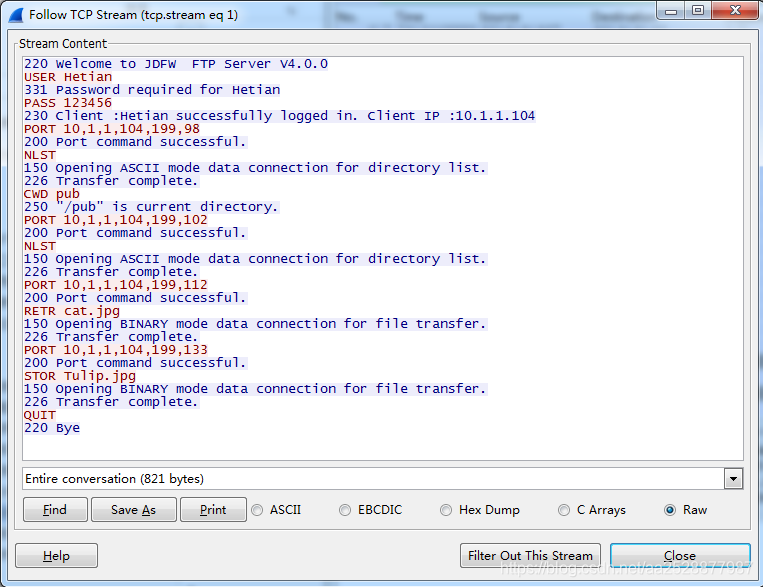The width and height of the screenshot is (763, 587).
Task: Click the Save As button
Action: tap(133, 510)
